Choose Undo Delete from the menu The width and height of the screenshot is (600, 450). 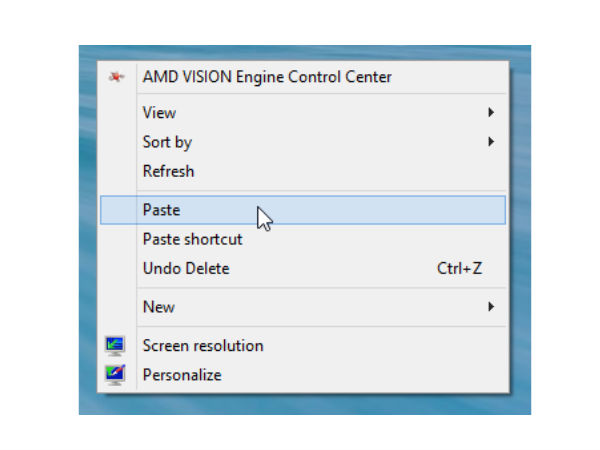[186, 268]
